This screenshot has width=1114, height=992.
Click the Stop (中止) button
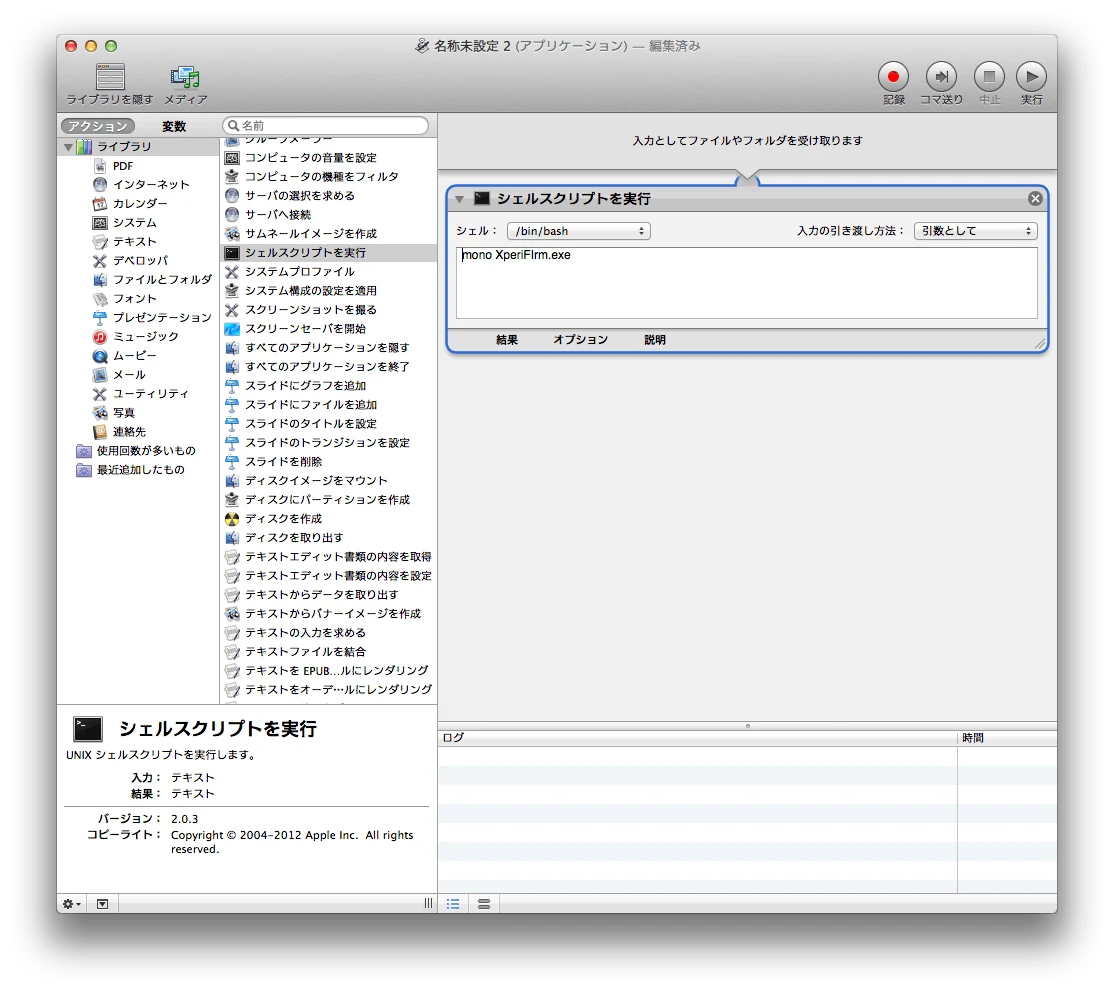tap(989, 77)
